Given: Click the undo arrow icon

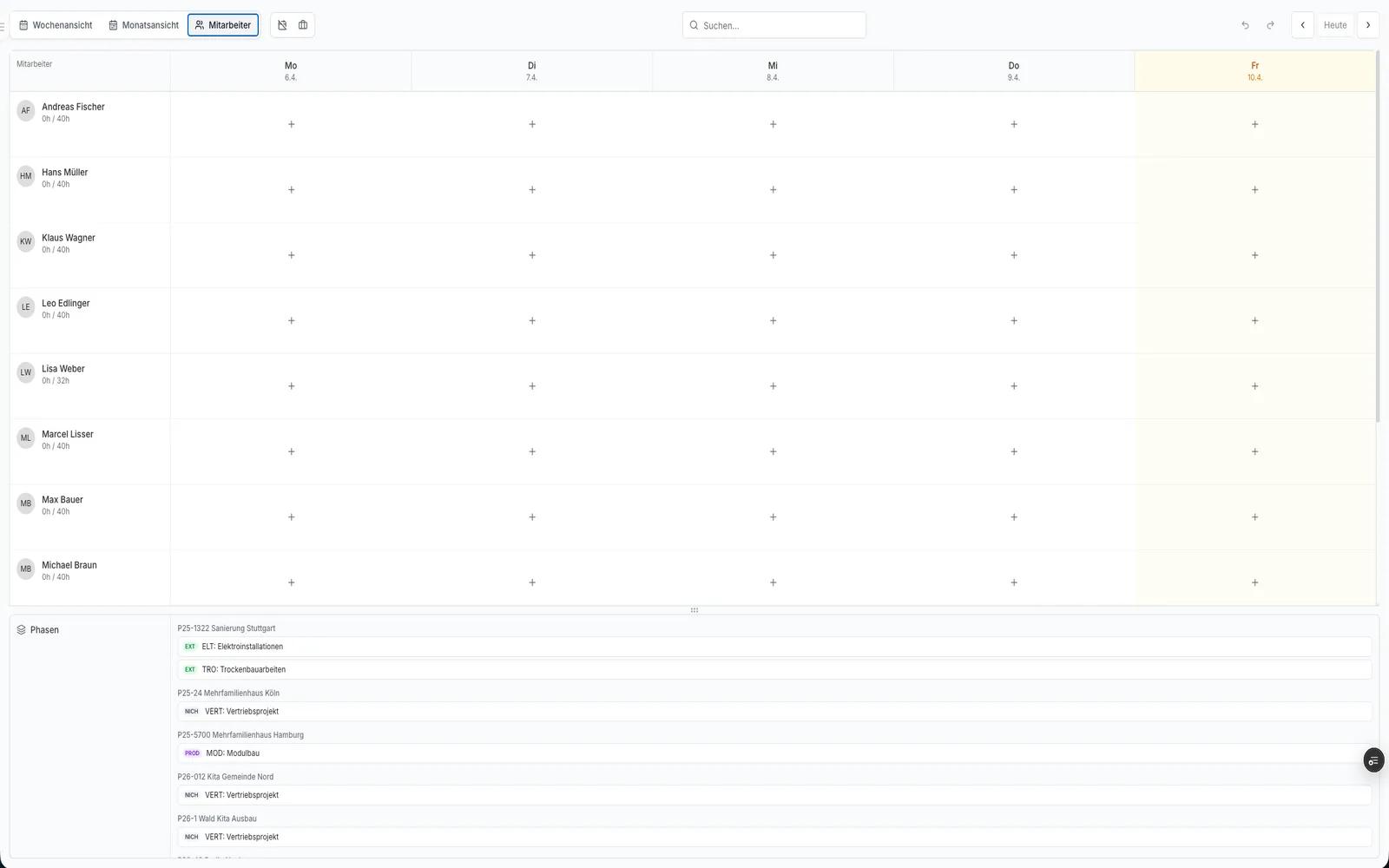Looking at the screenshot, I should [x=1245, y=25].
